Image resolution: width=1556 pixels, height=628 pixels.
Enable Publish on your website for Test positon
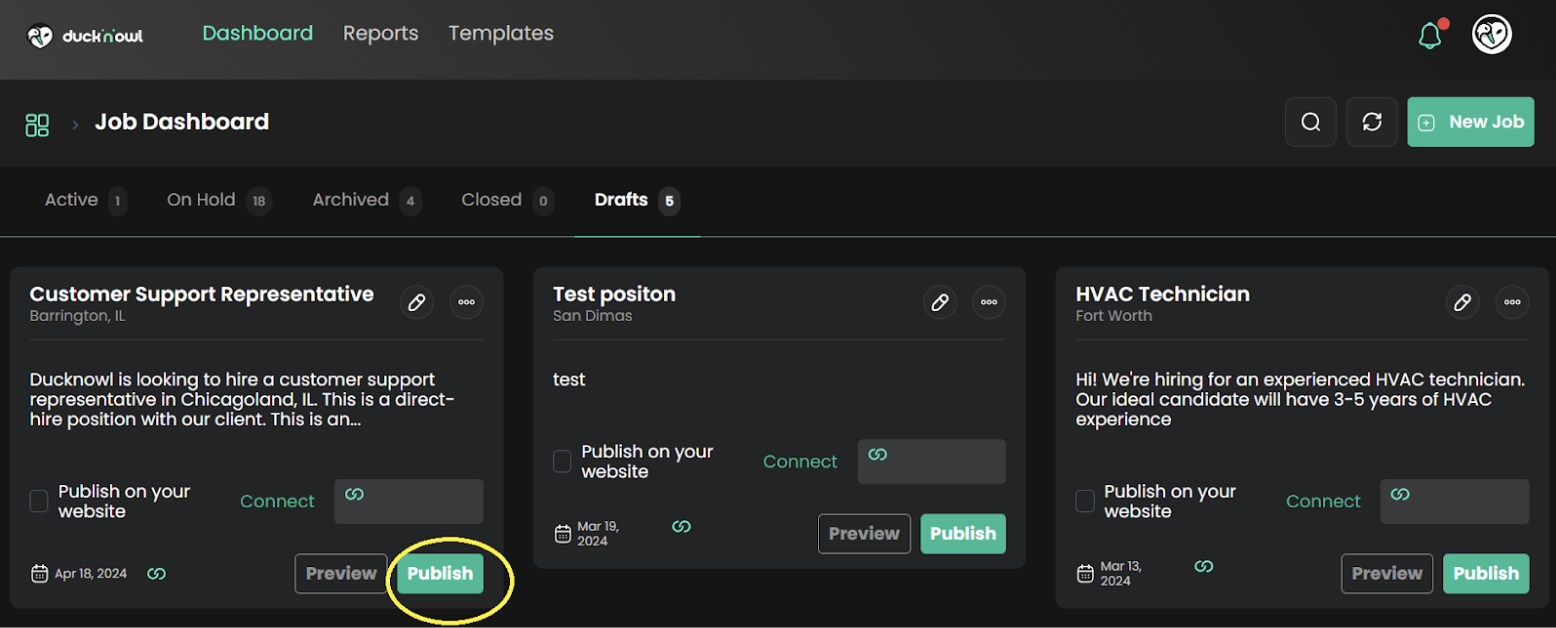[x=562, y=461]
